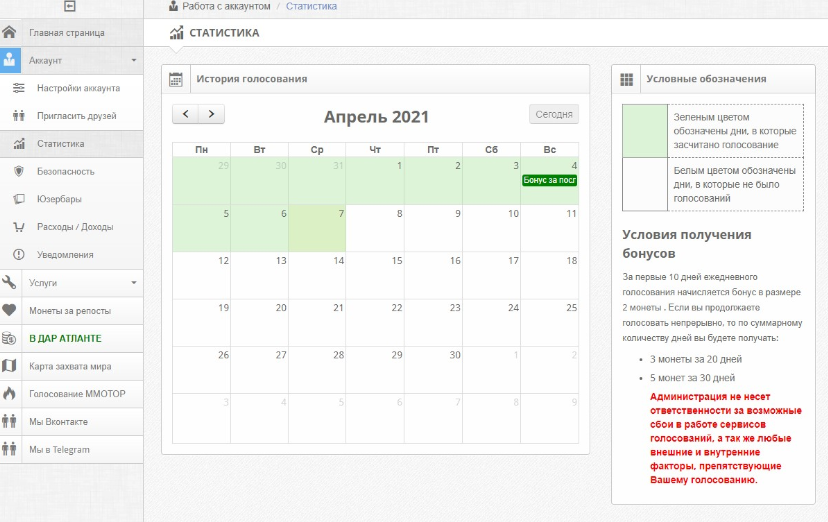Click the wrench icon for Услуги

coord(9,282)
